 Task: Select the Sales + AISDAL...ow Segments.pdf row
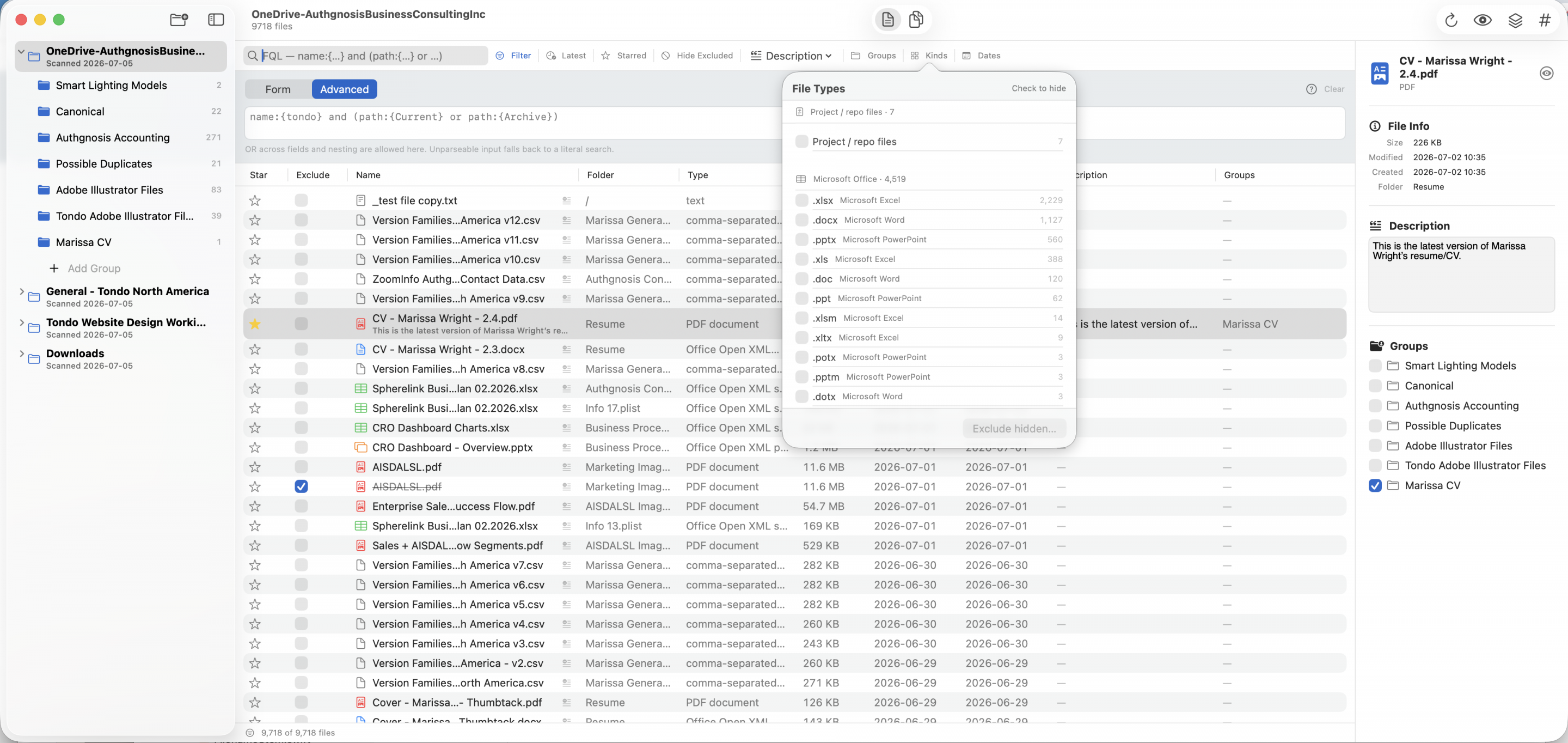coord(794,546)
